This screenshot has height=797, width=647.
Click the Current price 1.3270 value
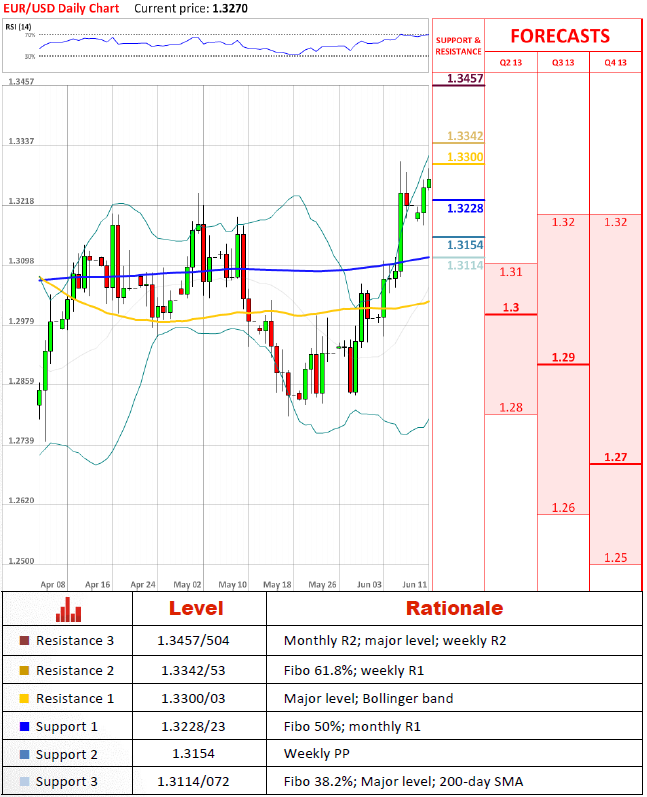tap(230, 9)
